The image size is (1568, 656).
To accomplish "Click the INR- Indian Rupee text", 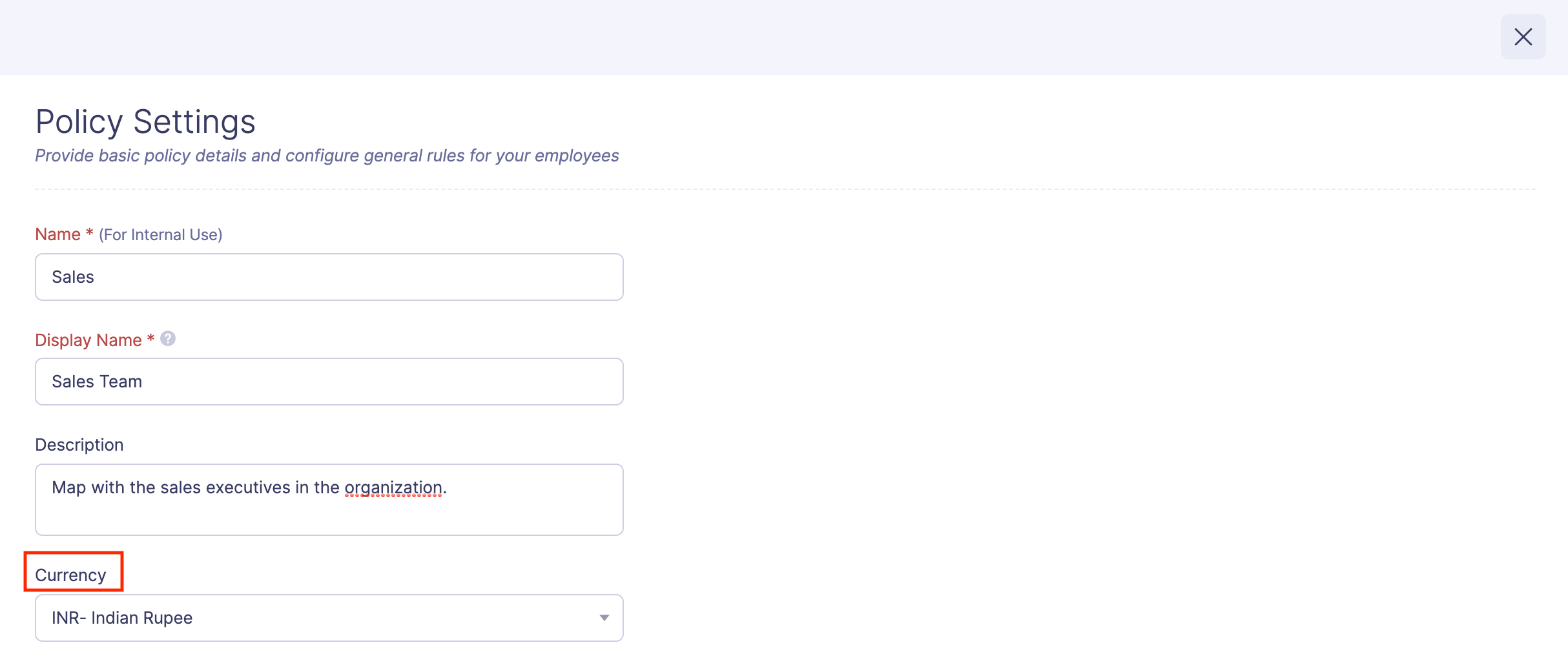I will pos(122,618).
